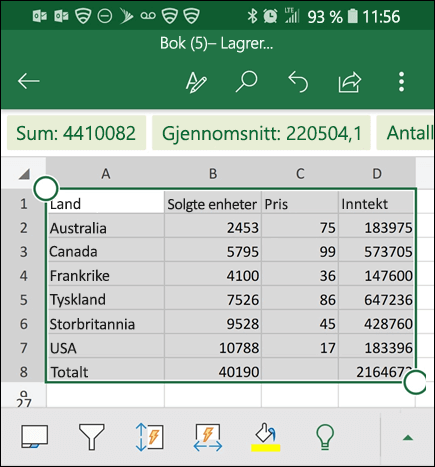Select the Canada cell
The height and width of the screenshot is (467, 435).
tap(105, 252)
